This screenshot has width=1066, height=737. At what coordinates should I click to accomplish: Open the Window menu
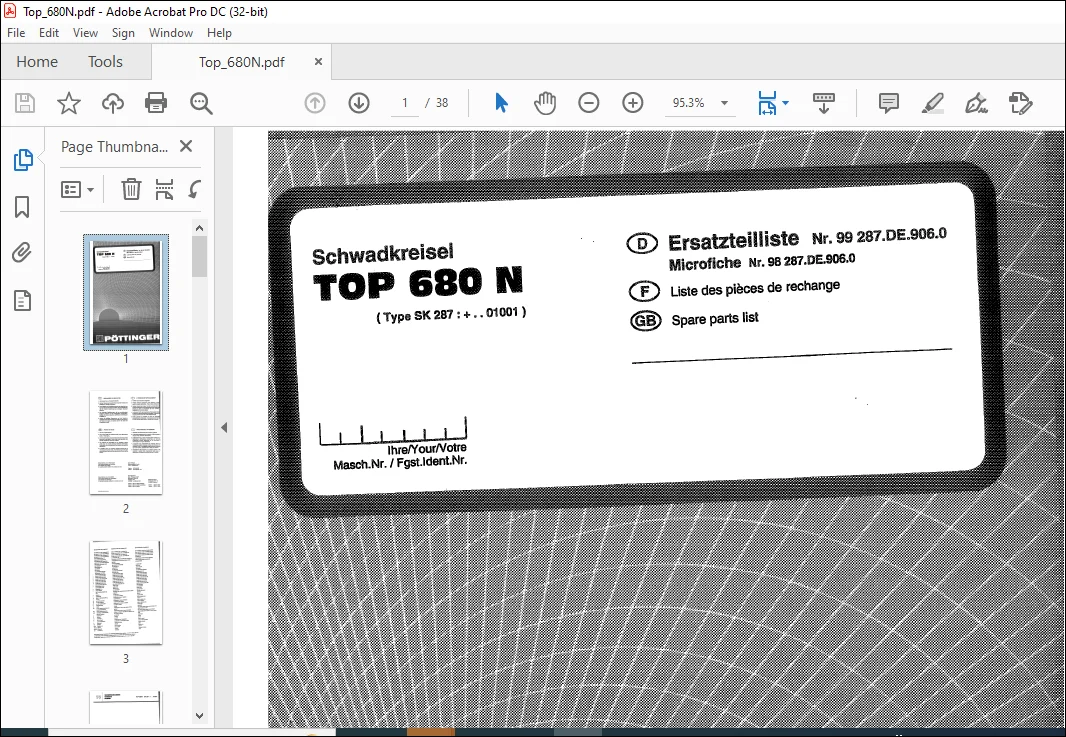coord(171,33)
